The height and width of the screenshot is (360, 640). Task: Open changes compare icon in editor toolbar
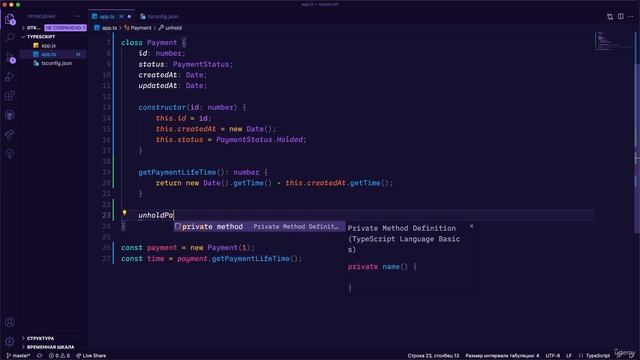[610, 17]
